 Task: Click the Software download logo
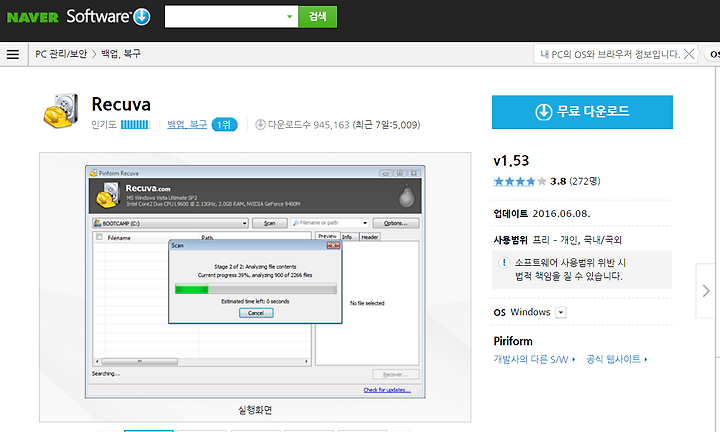108,17
